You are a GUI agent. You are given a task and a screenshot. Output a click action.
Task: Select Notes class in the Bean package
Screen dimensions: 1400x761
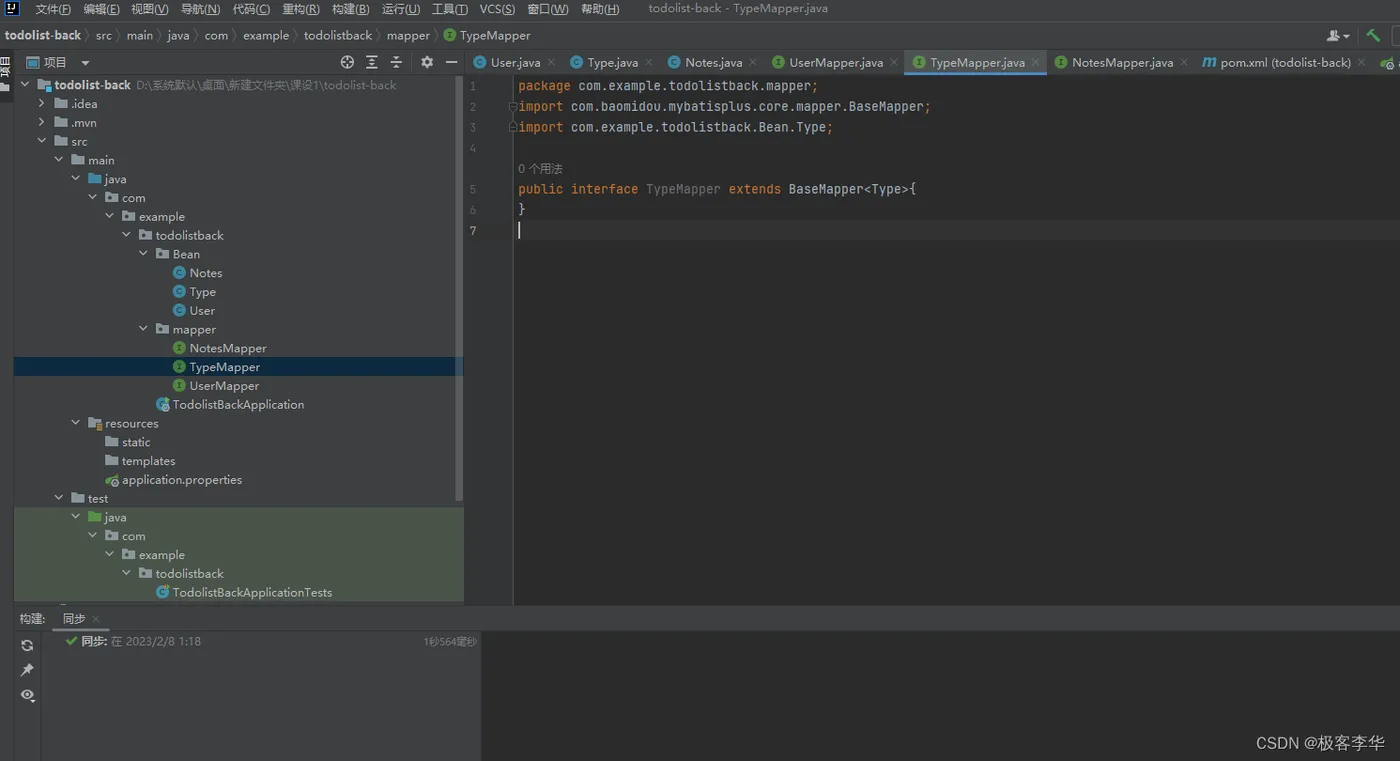198,273
